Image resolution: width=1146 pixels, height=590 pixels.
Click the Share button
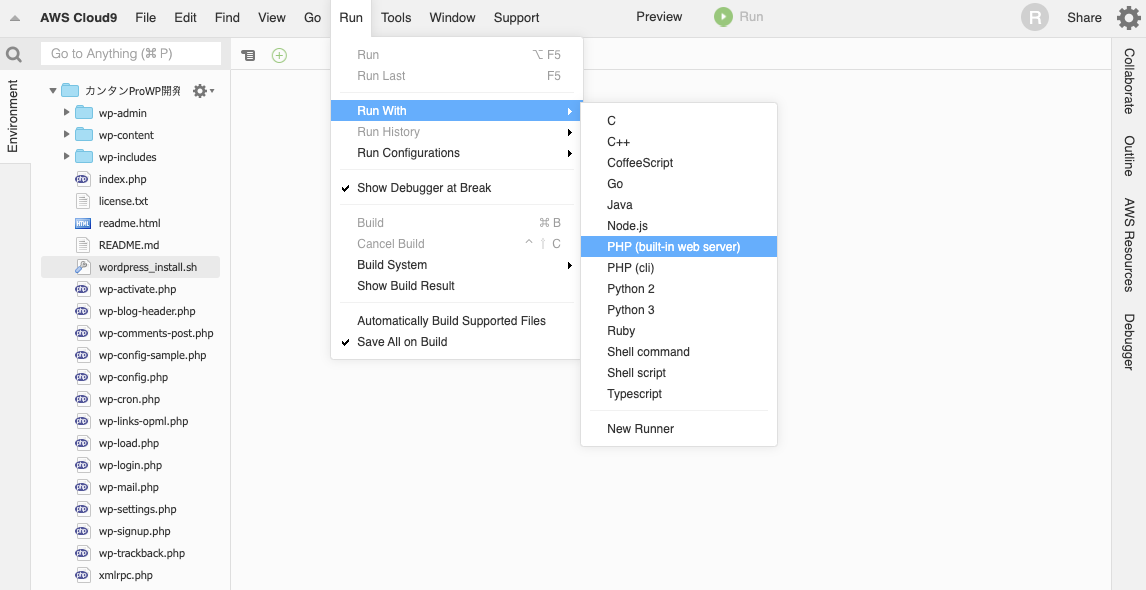(1084, 18)
